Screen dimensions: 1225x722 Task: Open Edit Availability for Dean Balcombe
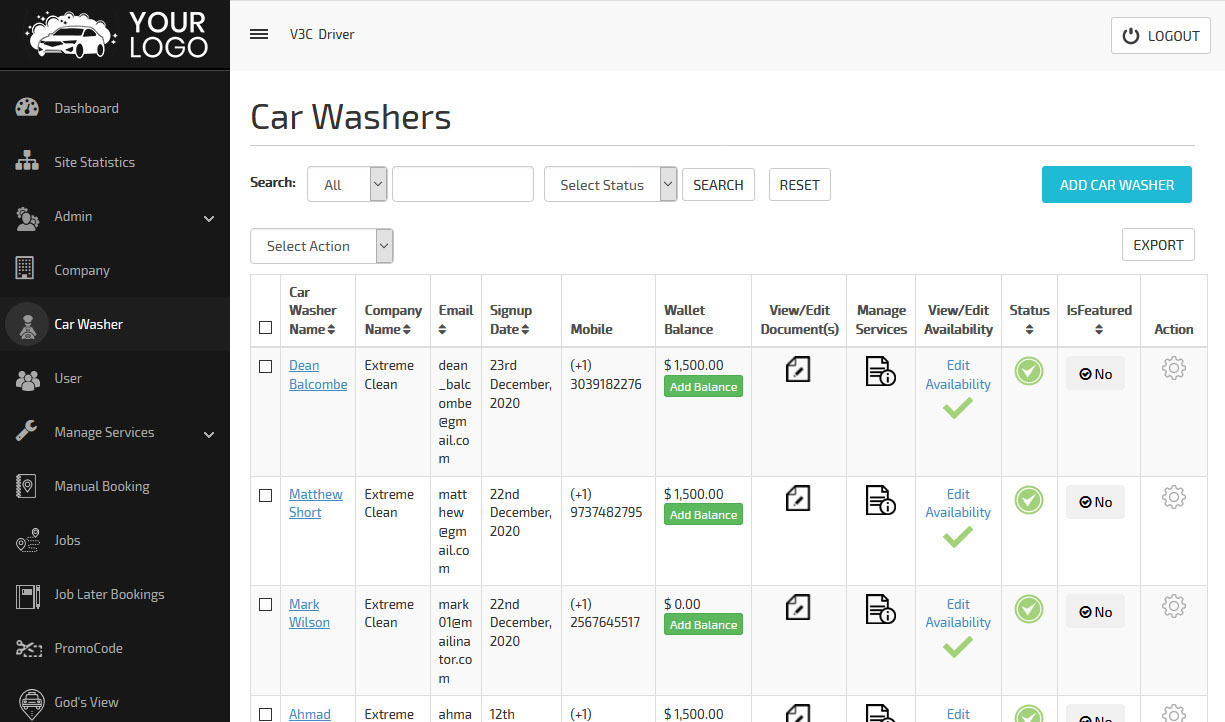[957, 375]
